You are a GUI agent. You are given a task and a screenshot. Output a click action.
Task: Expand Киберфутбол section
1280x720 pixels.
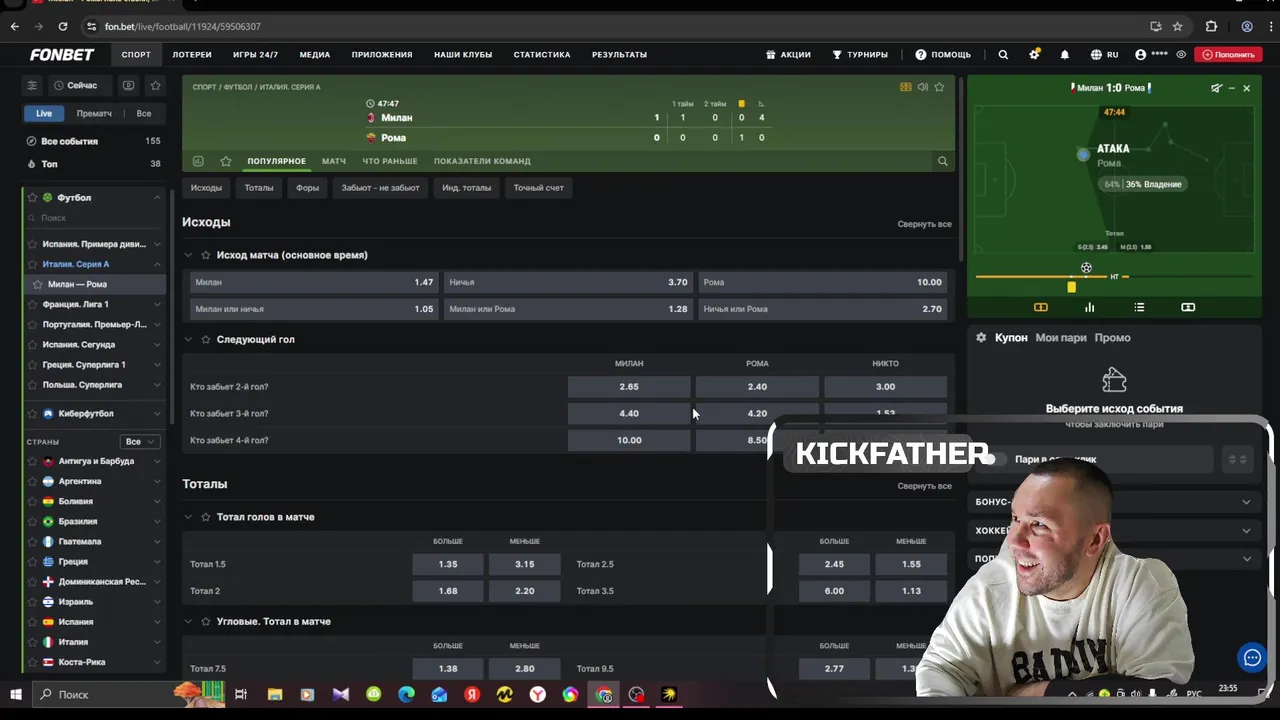(157, 413)
